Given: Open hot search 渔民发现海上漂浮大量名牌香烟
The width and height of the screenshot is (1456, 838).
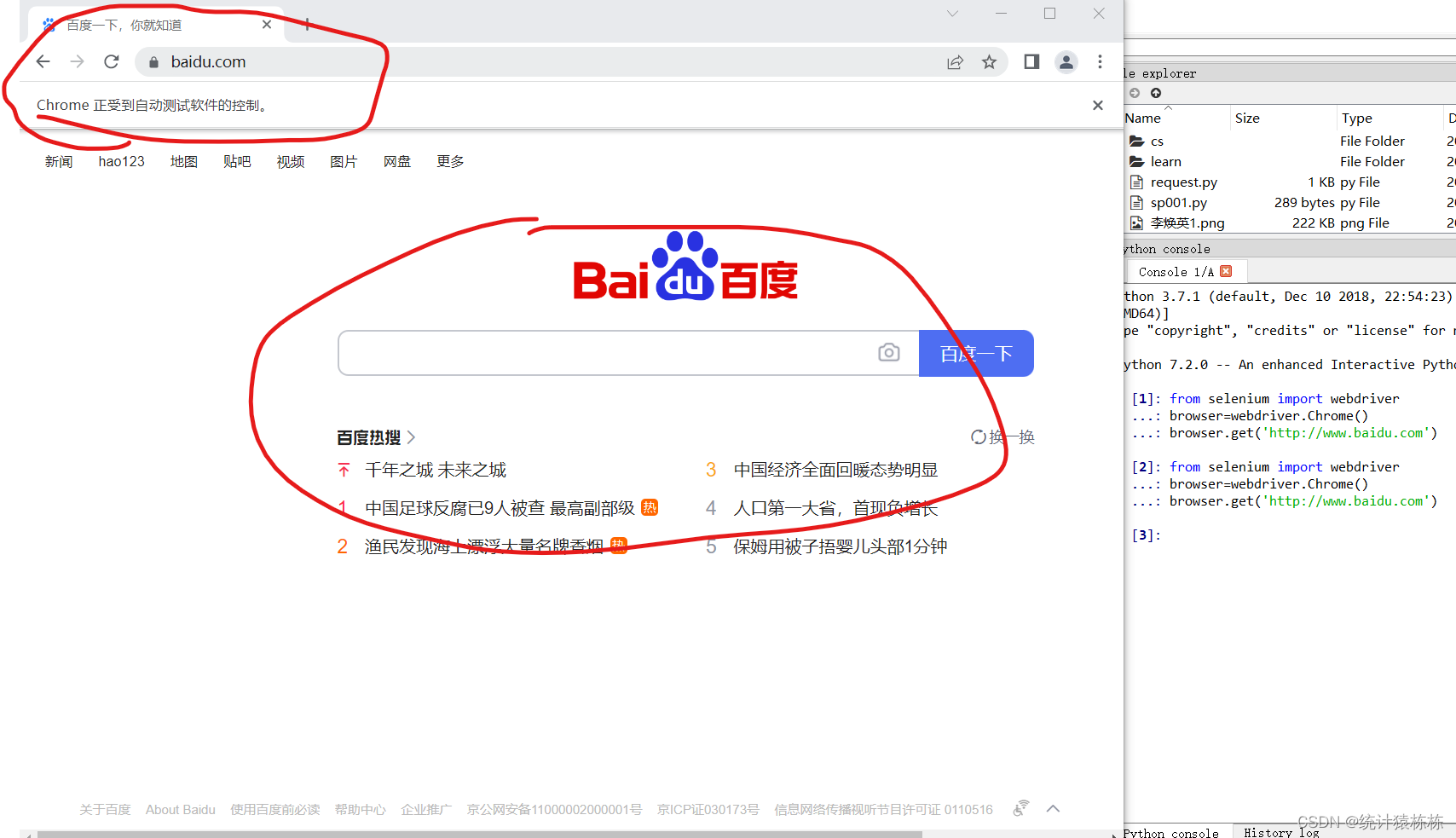Looking at the screenshot, I should (x=484, y=546).
